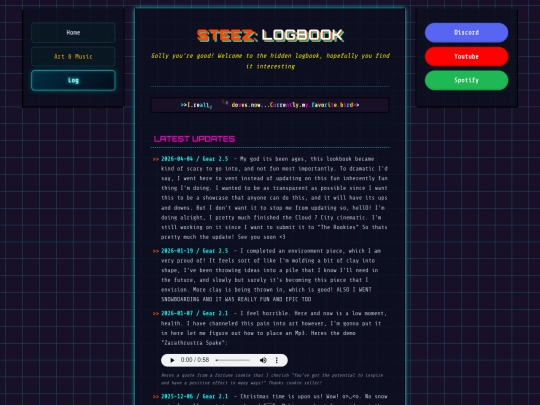Click the STEEZ: LOGBOOK title

tap(270, 35)
